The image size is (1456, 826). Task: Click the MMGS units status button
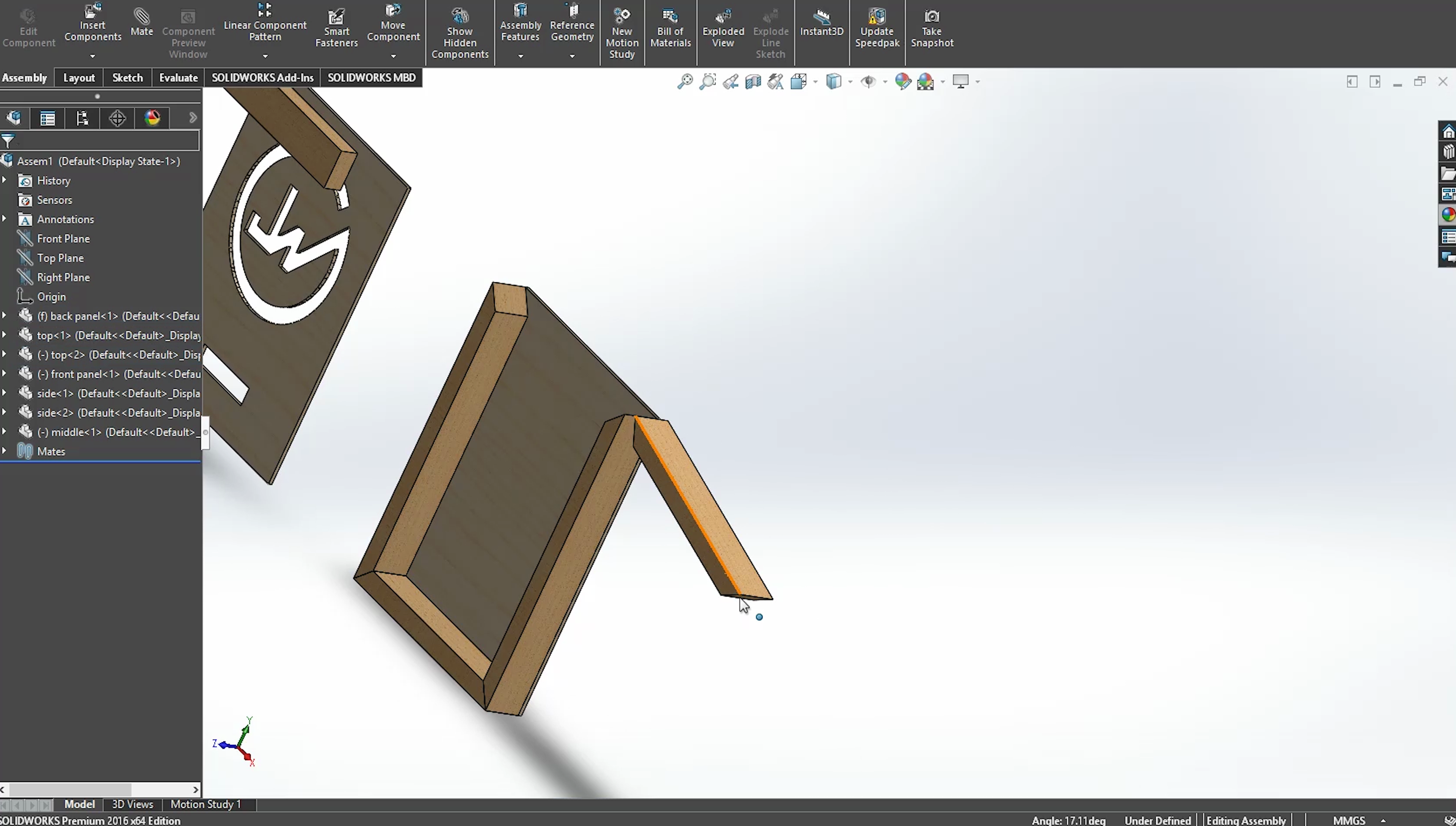1348,820
